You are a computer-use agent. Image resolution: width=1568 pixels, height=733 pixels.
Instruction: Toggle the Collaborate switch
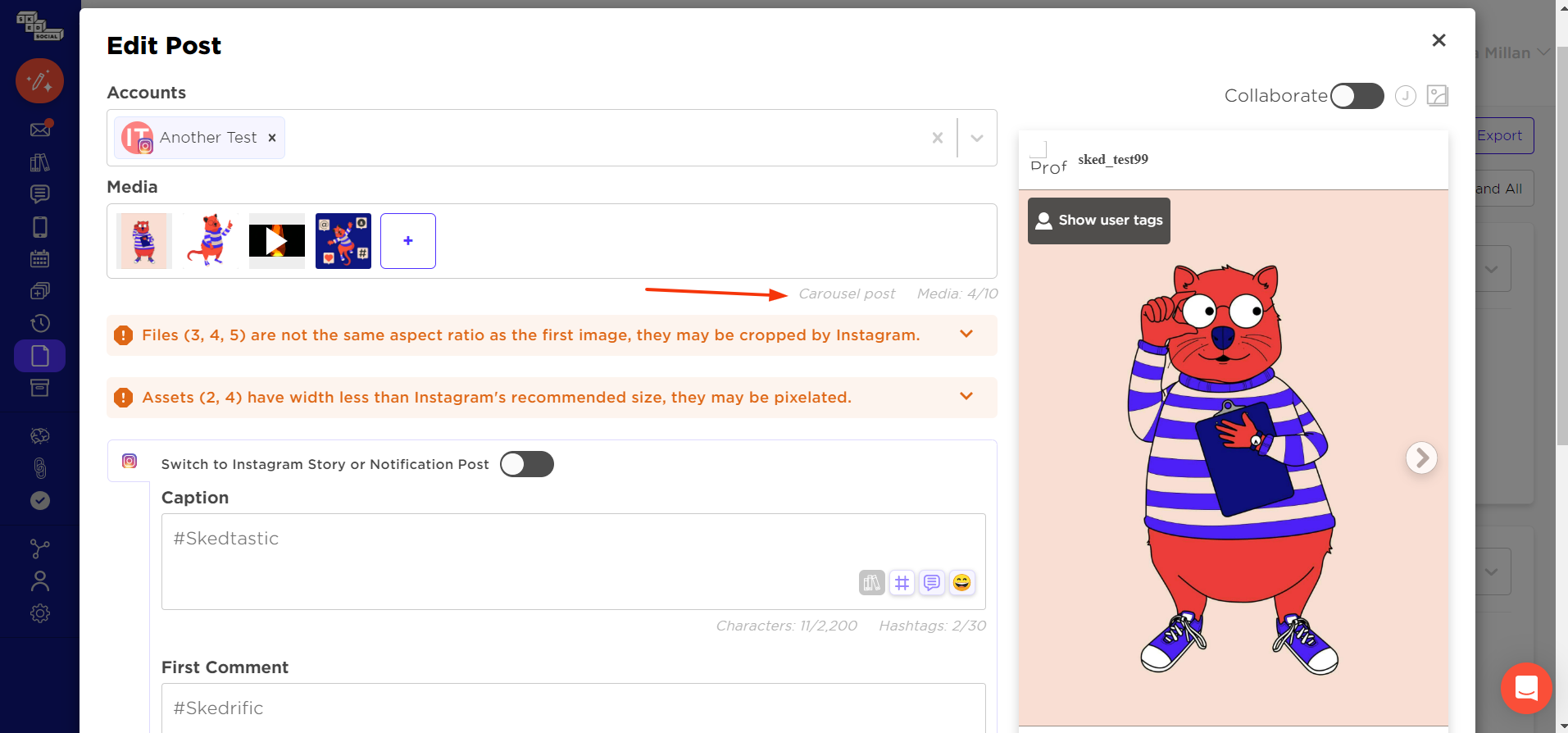click(1357, 96)
